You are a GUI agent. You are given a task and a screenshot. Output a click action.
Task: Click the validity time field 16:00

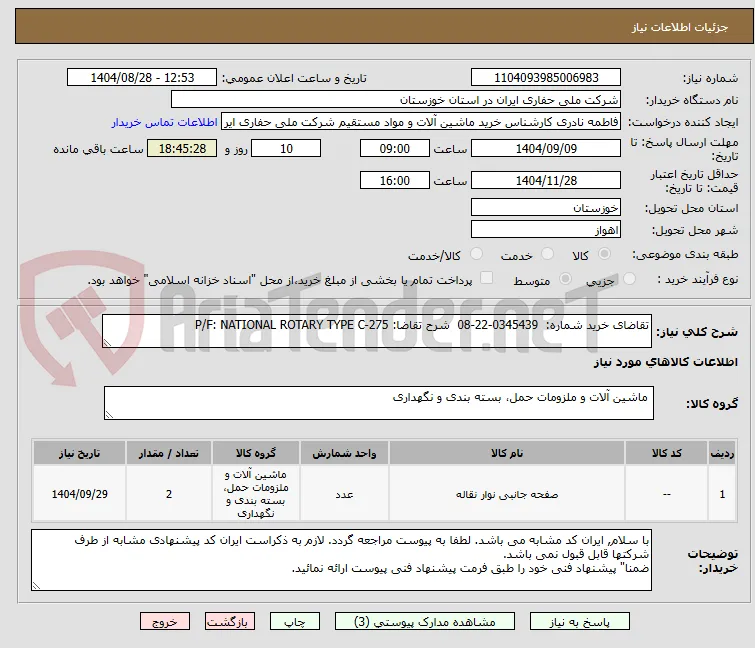[x=394, y=181]
